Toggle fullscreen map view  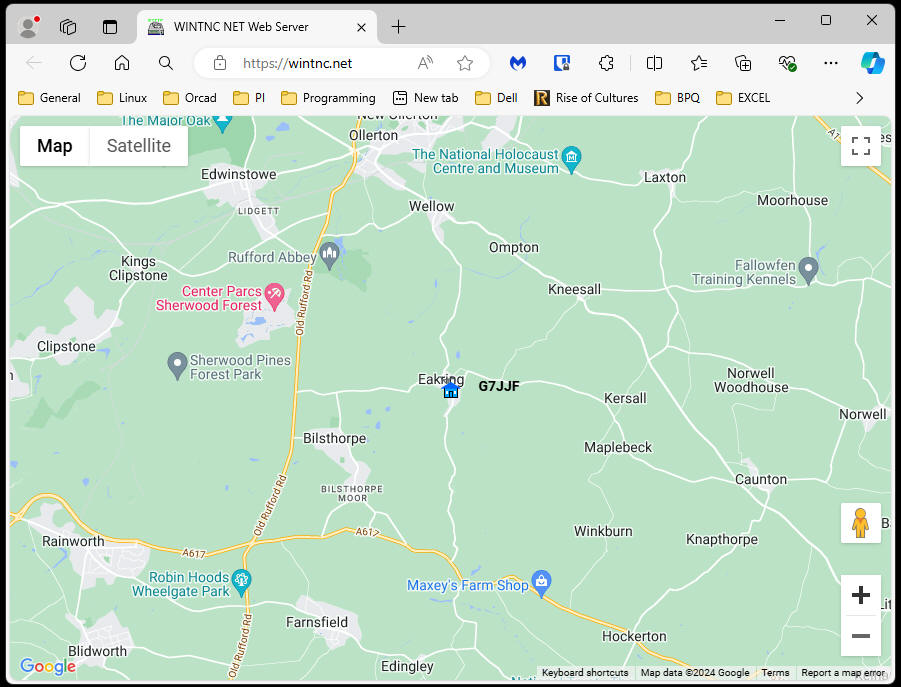(x=860, y=146)
